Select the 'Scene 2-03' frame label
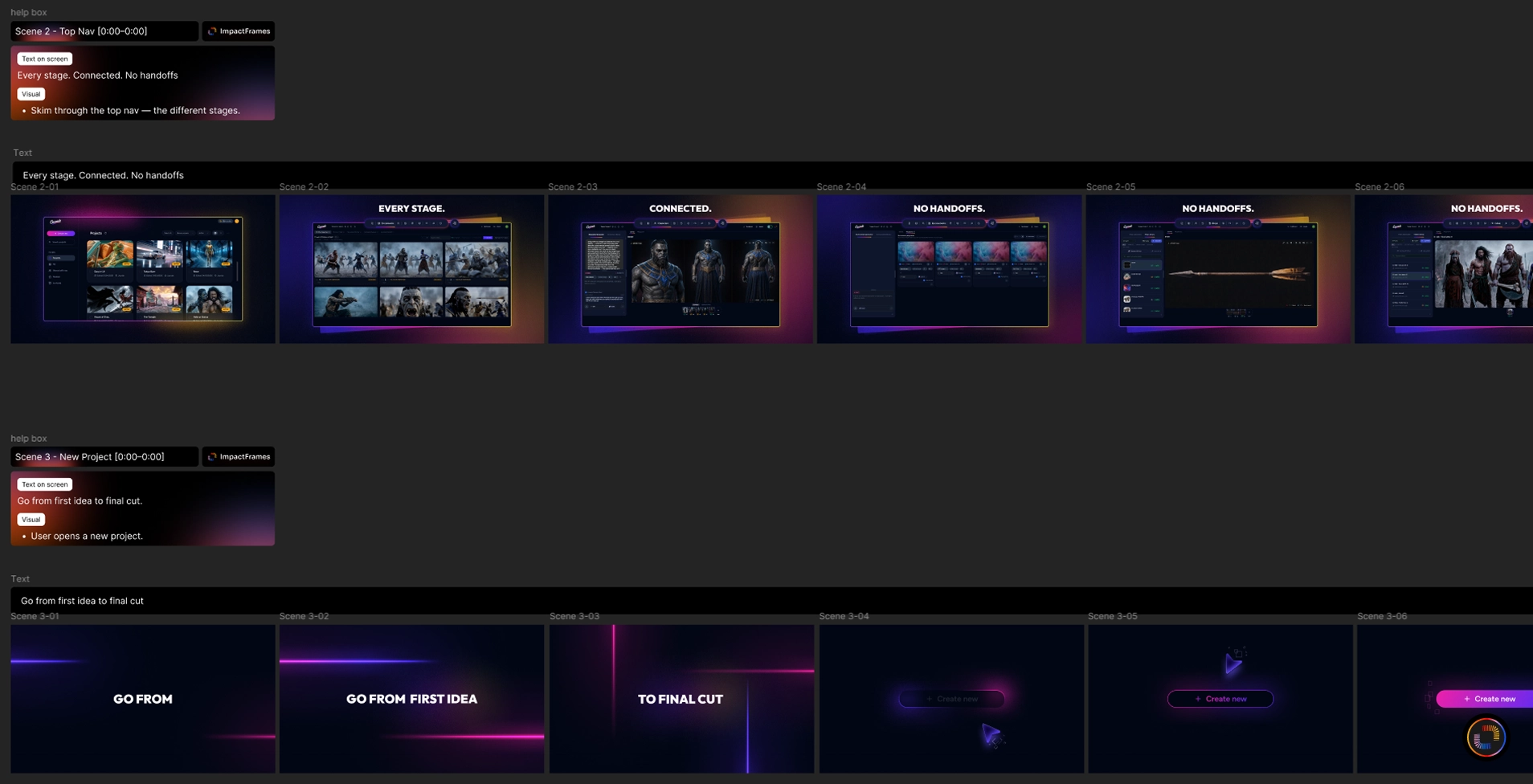This screenshot has height=784, width=1533. tap(573, 187)
